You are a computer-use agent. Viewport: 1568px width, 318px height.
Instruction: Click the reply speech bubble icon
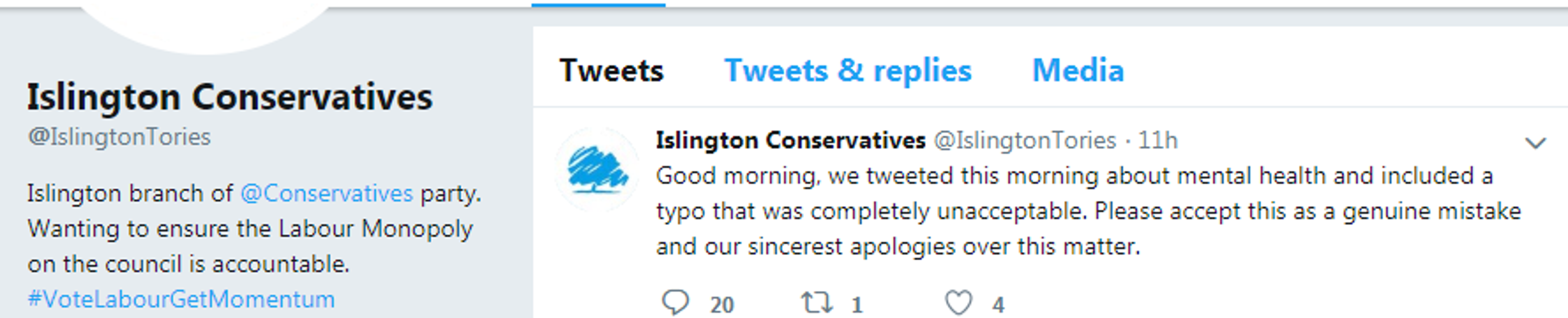[x=675, y=302]
